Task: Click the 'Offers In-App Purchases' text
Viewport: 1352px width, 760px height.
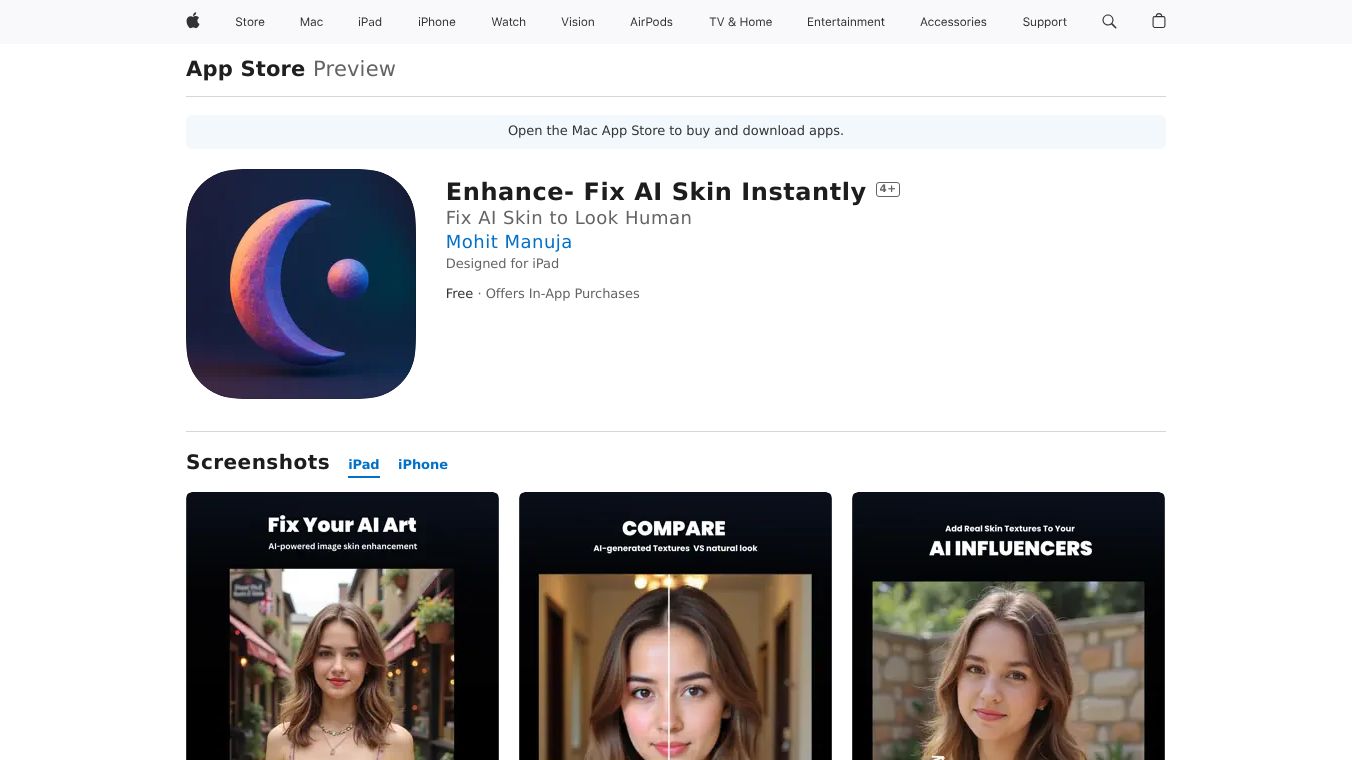Action: tap(562, 294)
